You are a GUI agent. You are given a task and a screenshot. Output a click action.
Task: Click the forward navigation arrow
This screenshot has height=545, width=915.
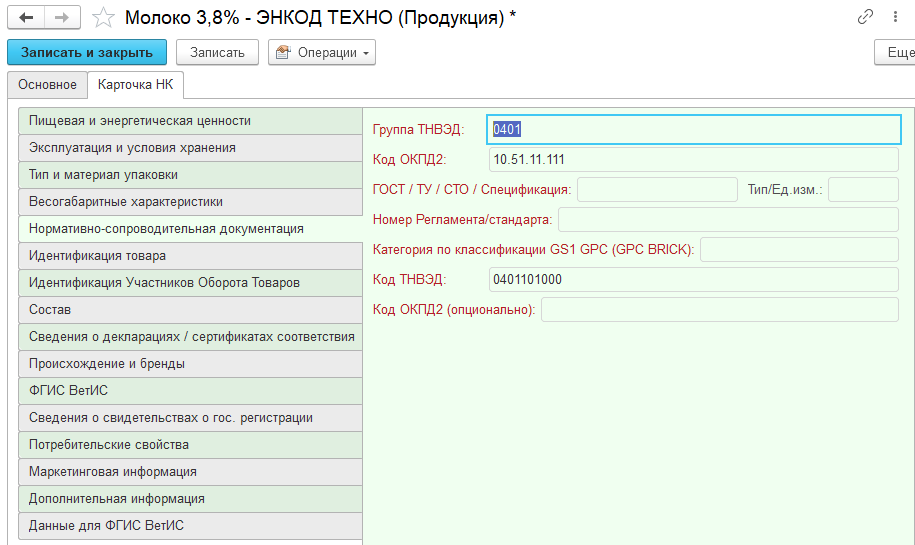[62, 17]
